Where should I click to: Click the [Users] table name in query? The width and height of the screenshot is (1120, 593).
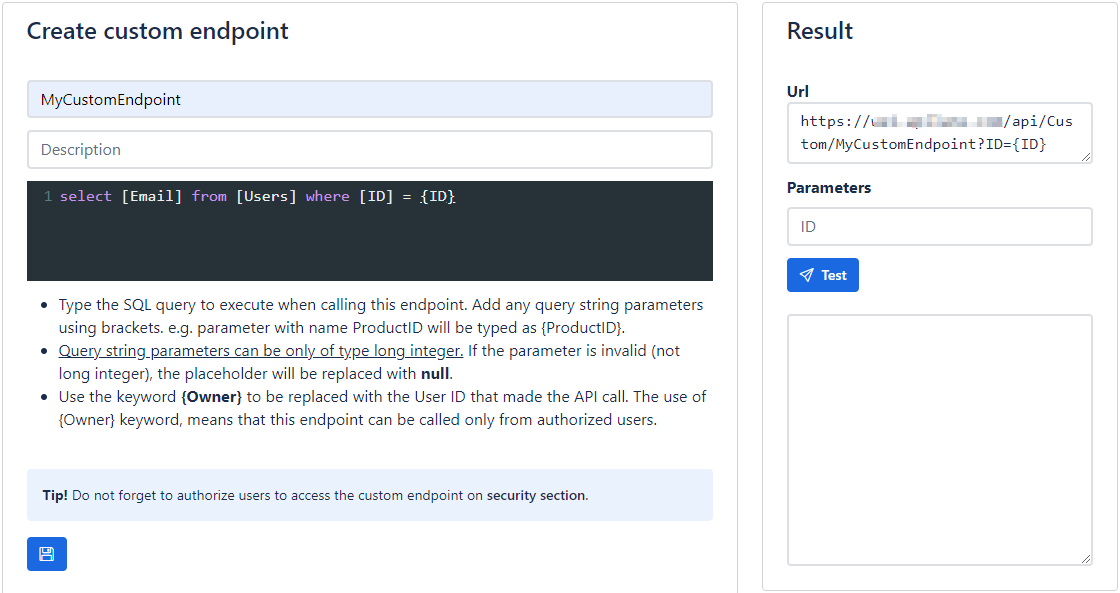tap(266, 197)
